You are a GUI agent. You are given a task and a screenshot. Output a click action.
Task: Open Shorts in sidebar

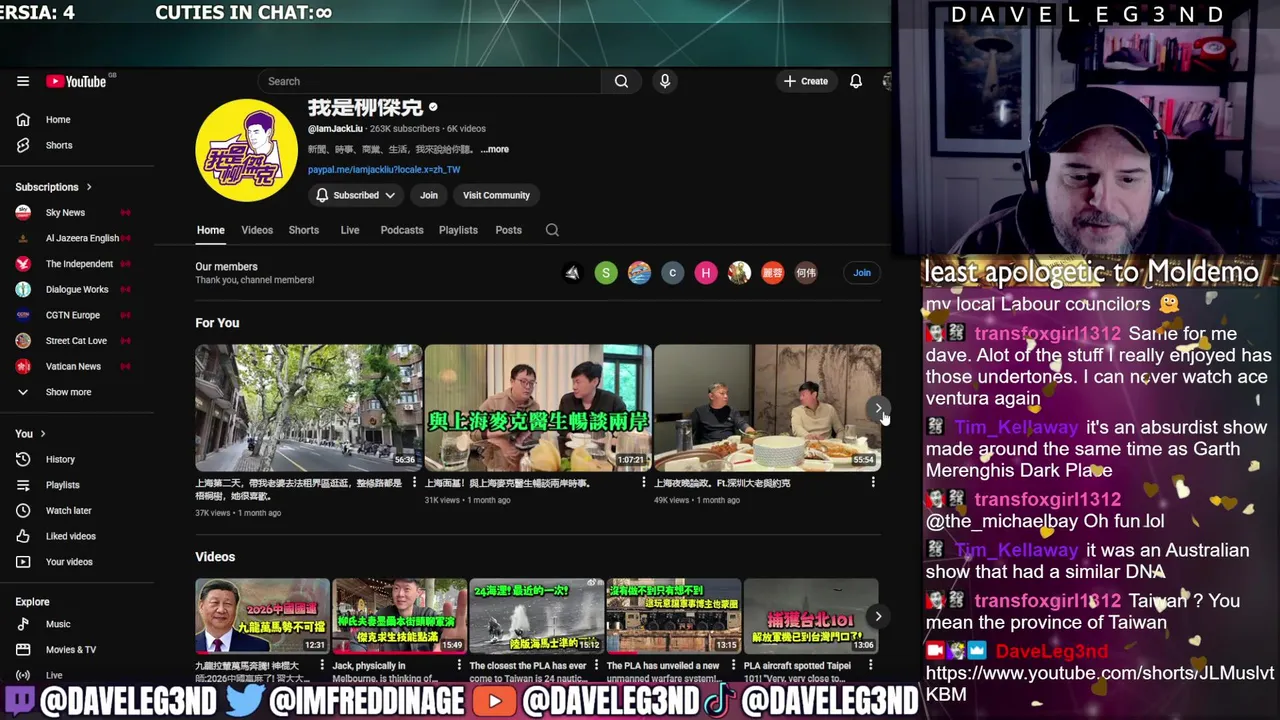(58, 145)
